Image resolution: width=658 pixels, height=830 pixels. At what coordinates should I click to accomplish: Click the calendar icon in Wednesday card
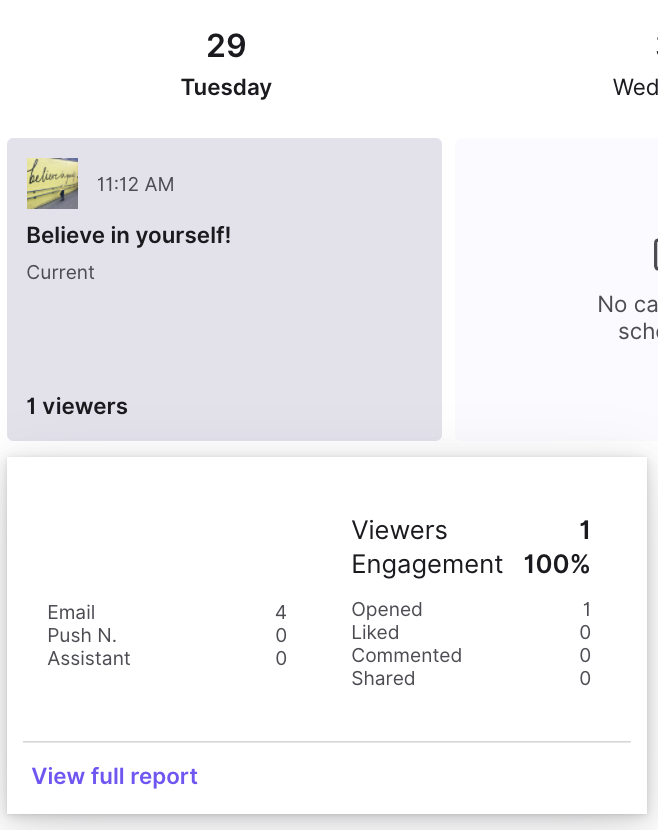tap(655, 254)
